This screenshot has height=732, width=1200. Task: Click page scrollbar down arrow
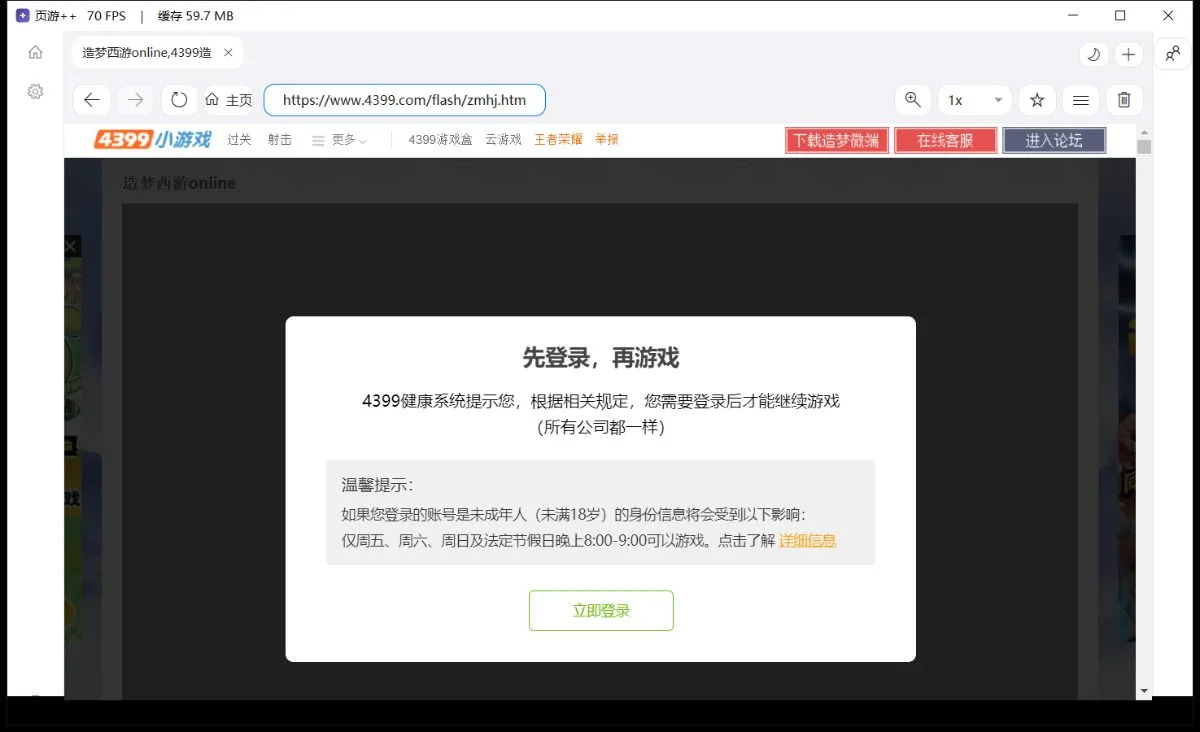click(1144, 690)
